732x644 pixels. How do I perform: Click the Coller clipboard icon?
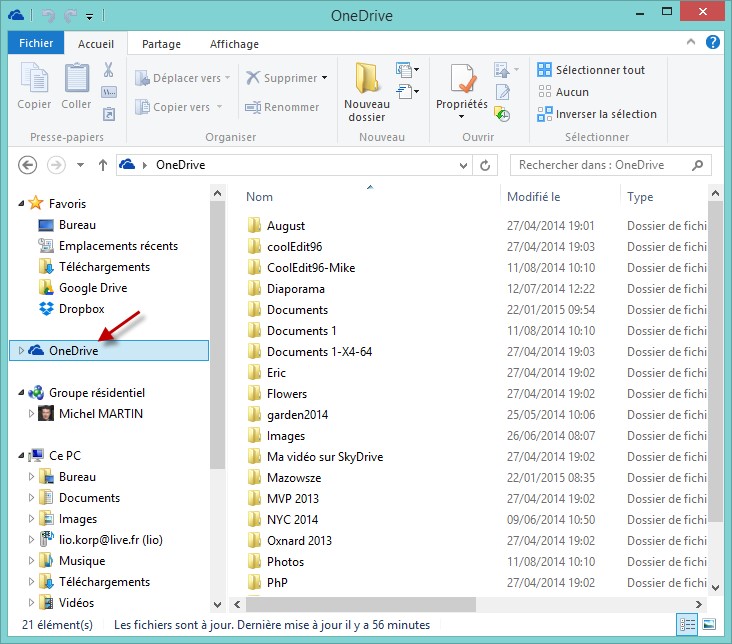tap(76, 78)
